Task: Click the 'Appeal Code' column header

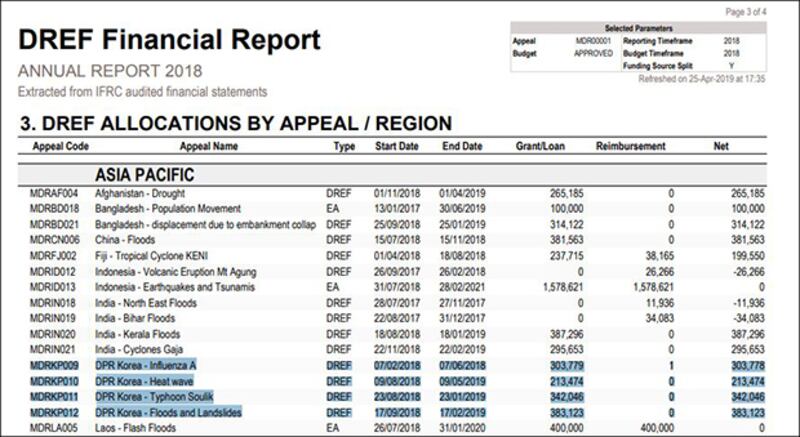Action: pos(61,146)
